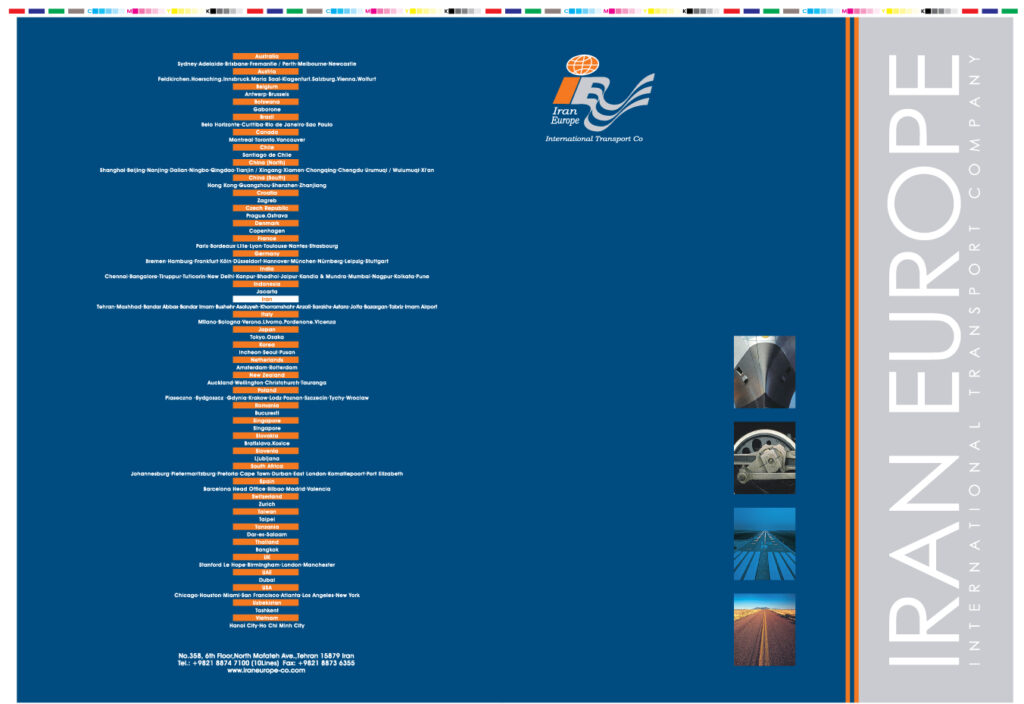Click the orange "India" country label
This screenshot has width=1024, height=704.
[x=266, y=268]
